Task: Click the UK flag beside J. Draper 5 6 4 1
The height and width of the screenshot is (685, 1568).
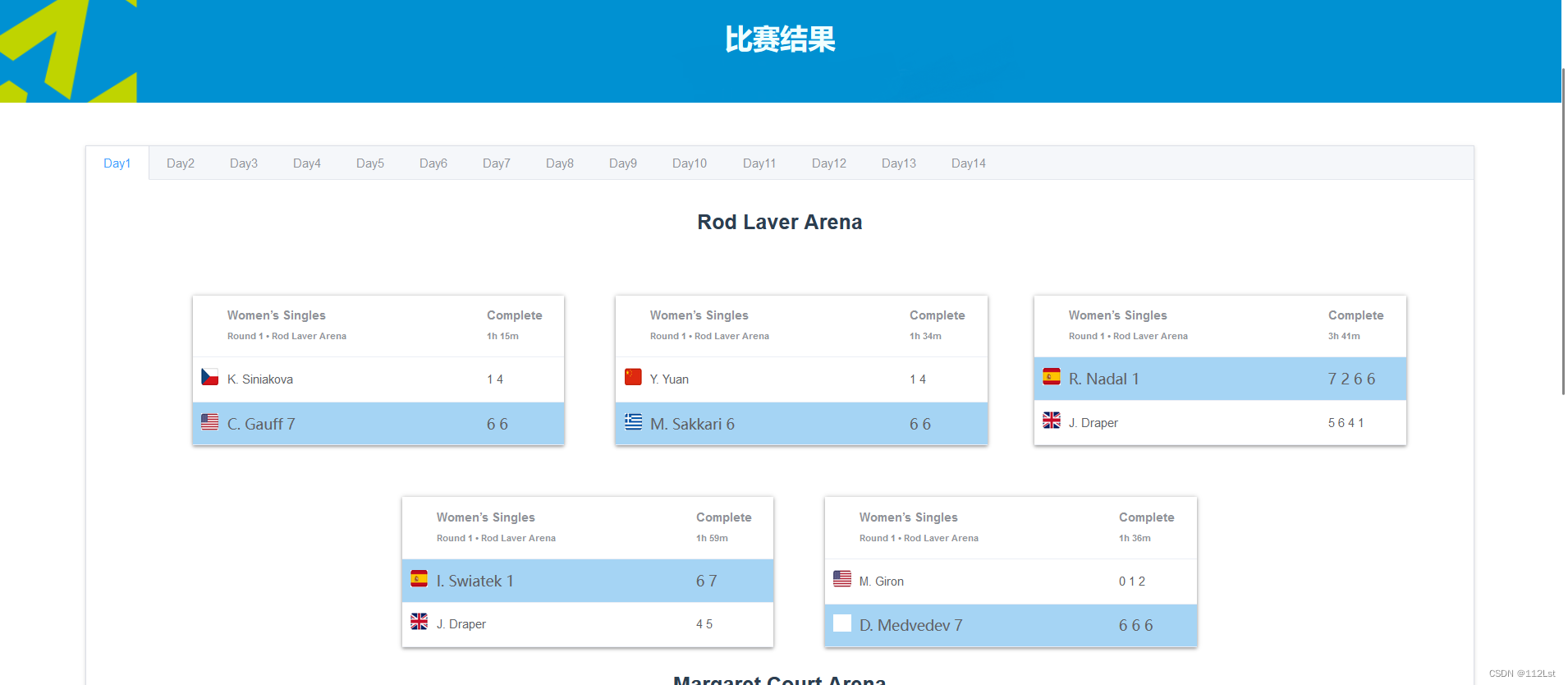Action: tap(1052, 421)
